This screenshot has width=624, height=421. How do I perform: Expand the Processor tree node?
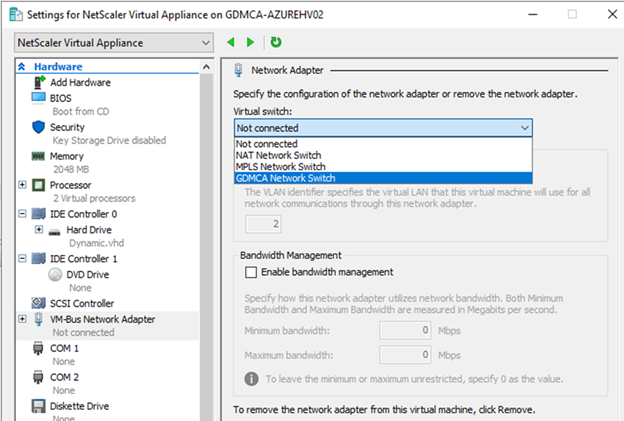point(22,185)
